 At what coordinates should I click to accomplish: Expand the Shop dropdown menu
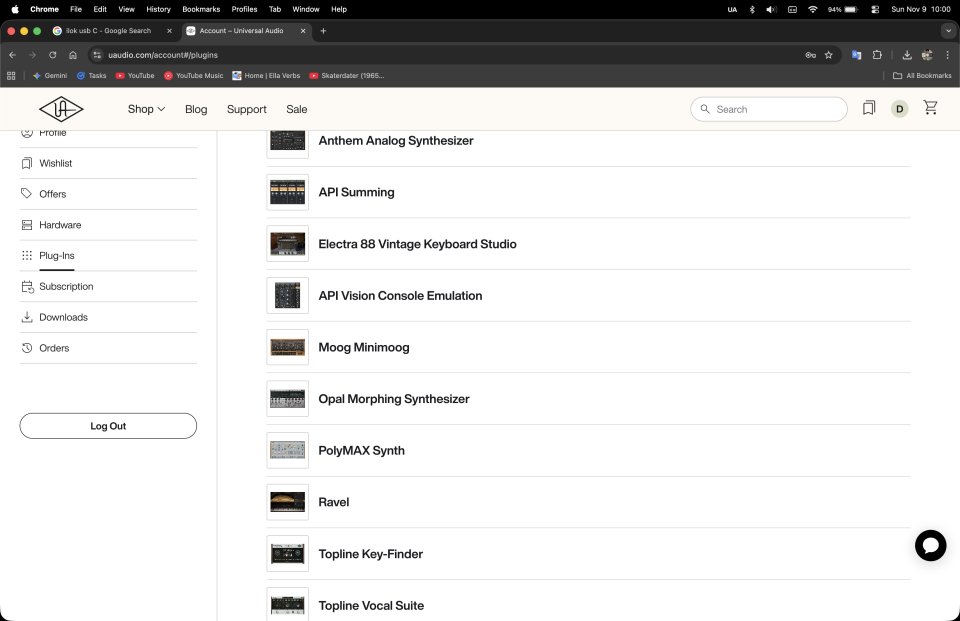coord(146,109)
